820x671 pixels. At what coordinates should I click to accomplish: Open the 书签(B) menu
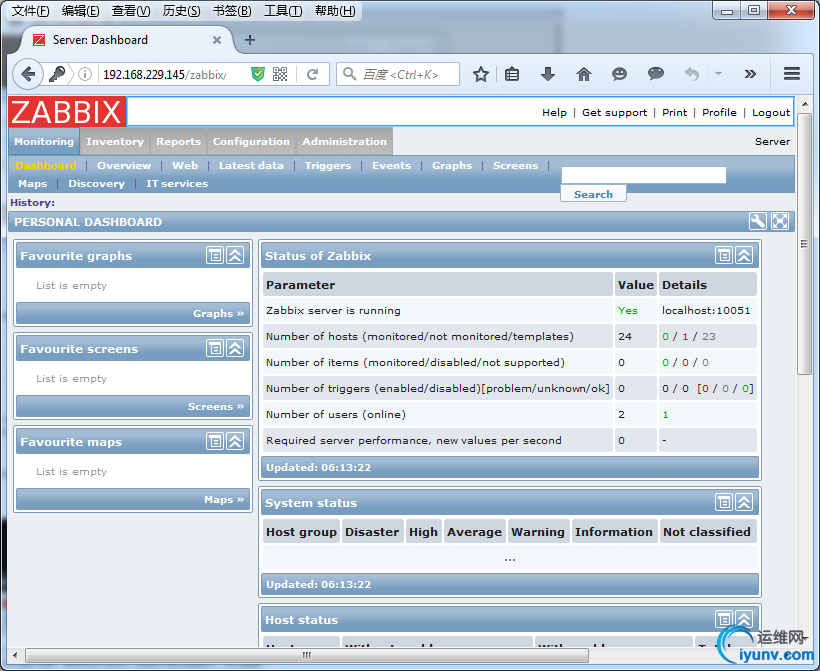232,11
